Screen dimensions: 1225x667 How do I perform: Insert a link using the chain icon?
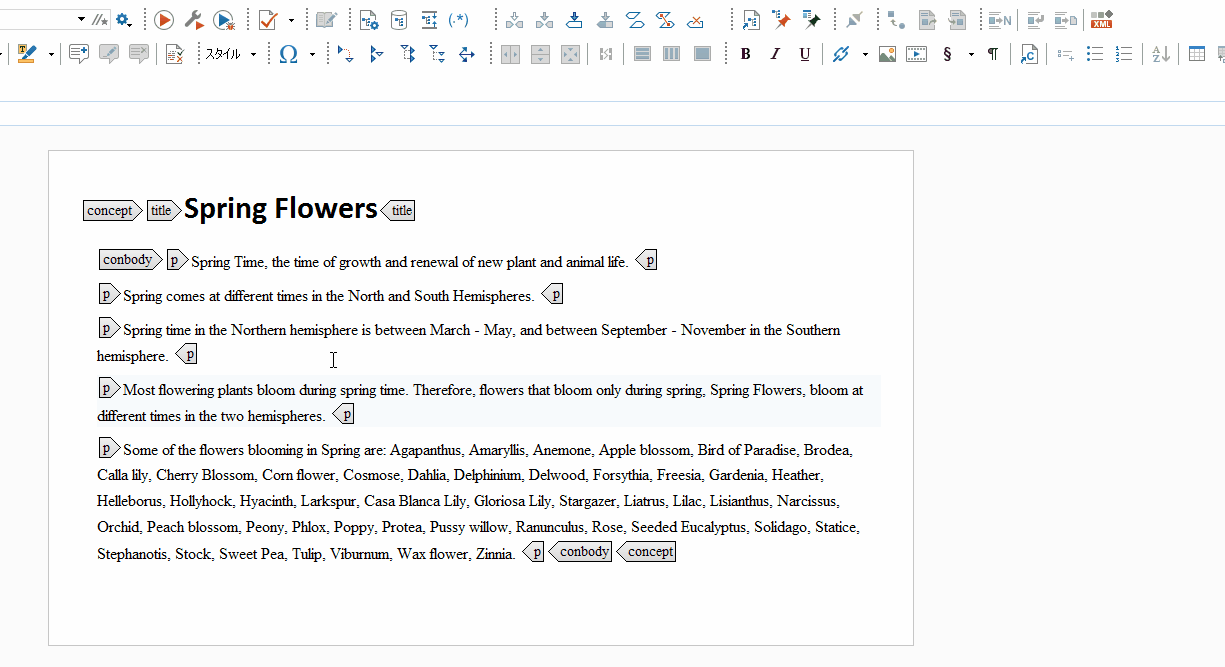tap(840, 54)
